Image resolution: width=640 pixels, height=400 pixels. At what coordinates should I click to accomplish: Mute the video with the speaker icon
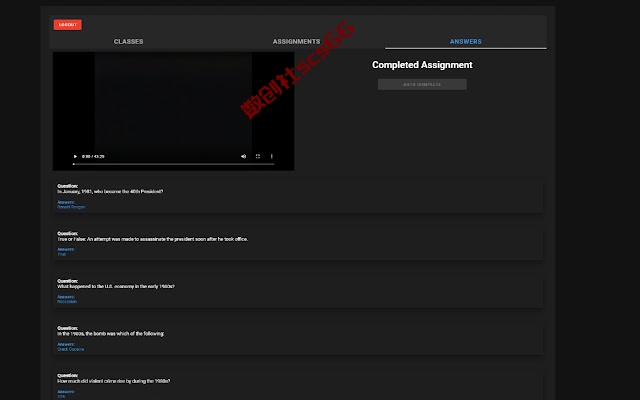[x=244, y=156]
